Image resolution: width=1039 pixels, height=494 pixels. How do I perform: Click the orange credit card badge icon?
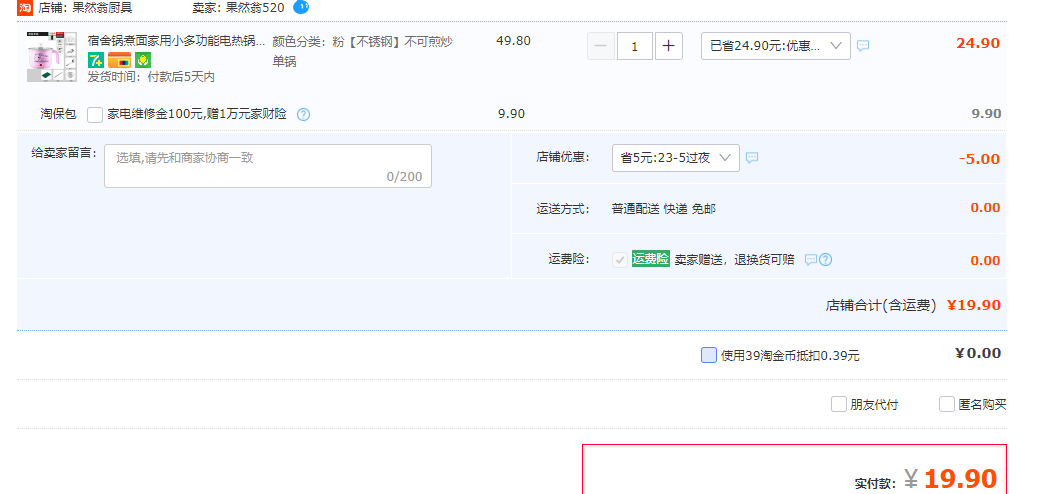pyautogui.click(x=119, y=60)
